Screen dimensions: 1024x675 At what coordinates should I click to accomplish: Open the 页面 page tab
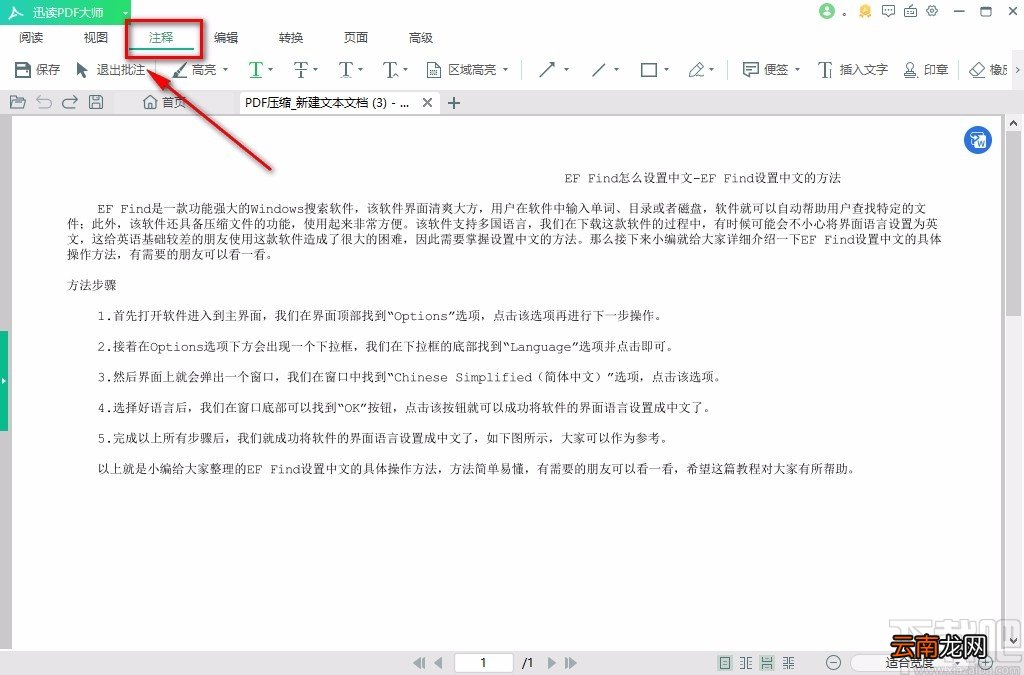(356, 38)
